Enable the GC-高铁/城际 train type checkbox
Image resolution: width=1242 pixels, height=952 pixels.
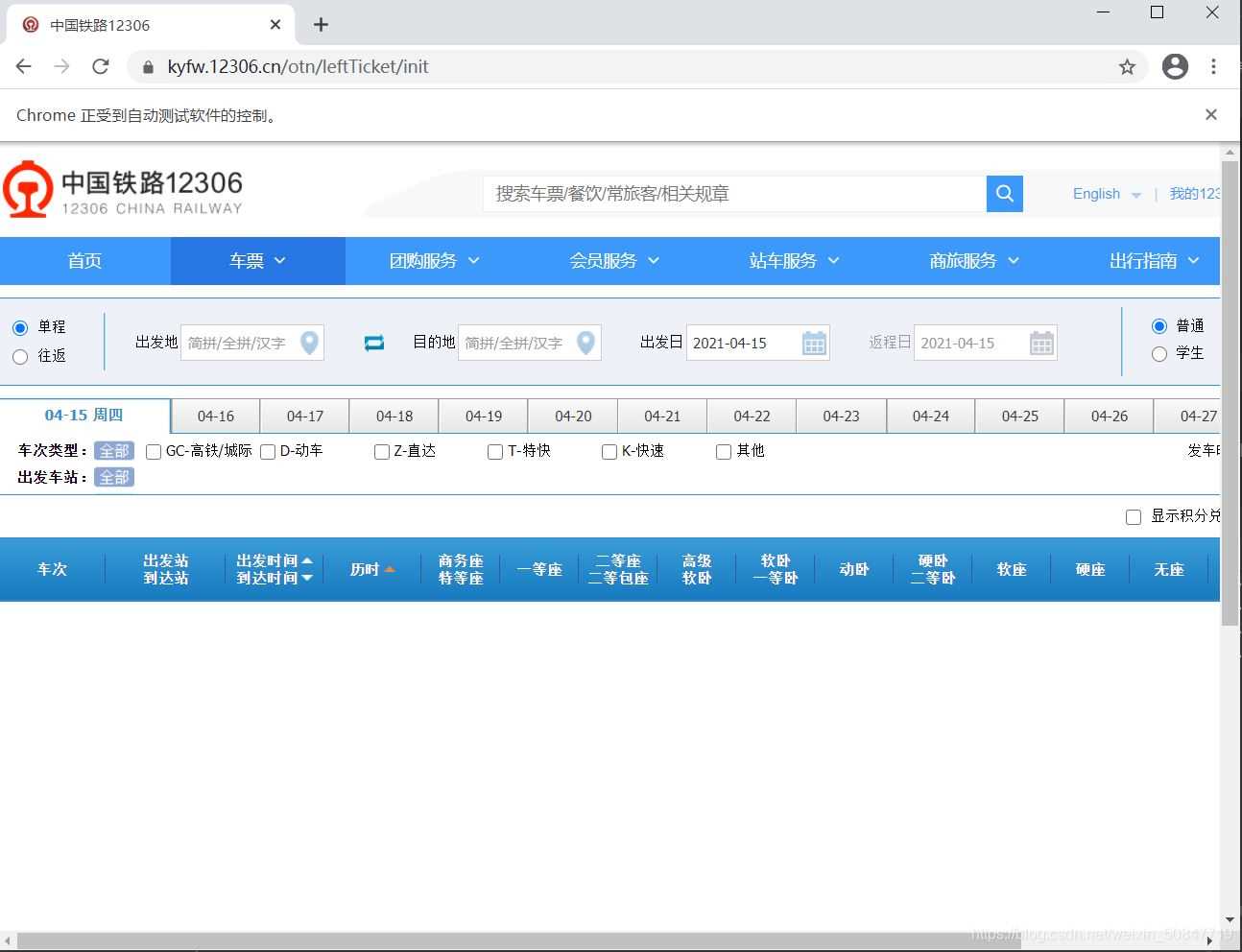click(154, 451)
